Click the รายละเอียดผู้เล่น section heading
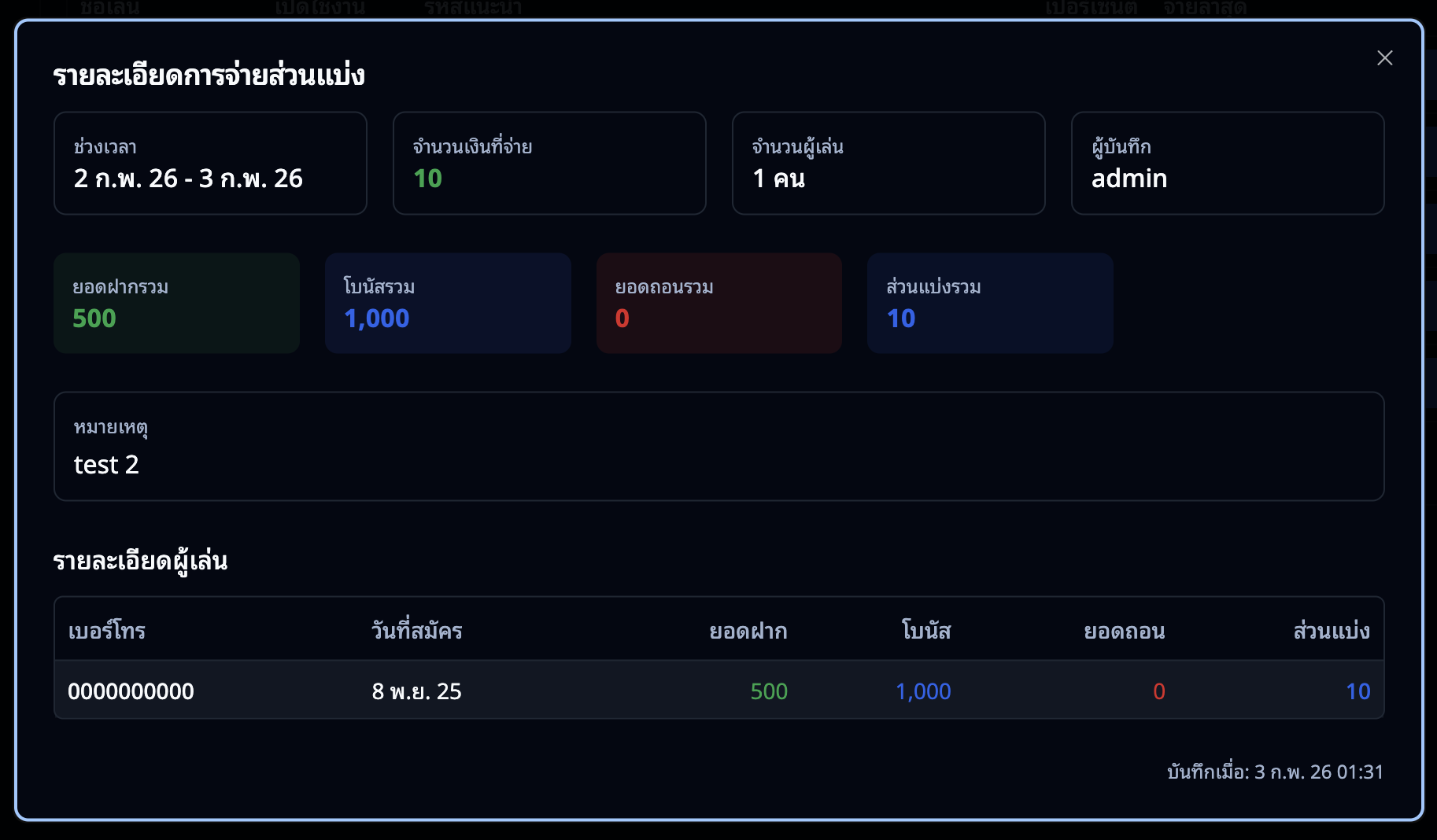The height and width of the screenshot is (840, 1437). [140, 562]
